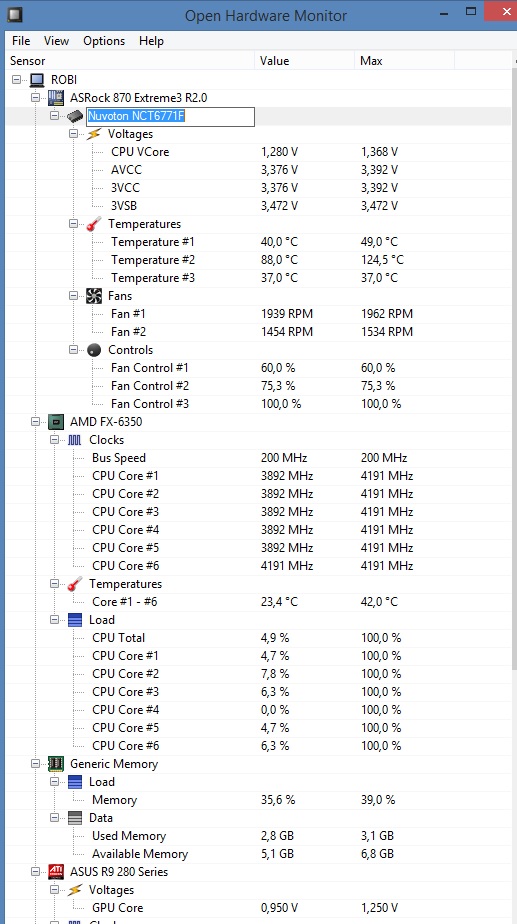Click the Value column header
Viewport: 517px width, 924px height.
[x=305, y=61]
